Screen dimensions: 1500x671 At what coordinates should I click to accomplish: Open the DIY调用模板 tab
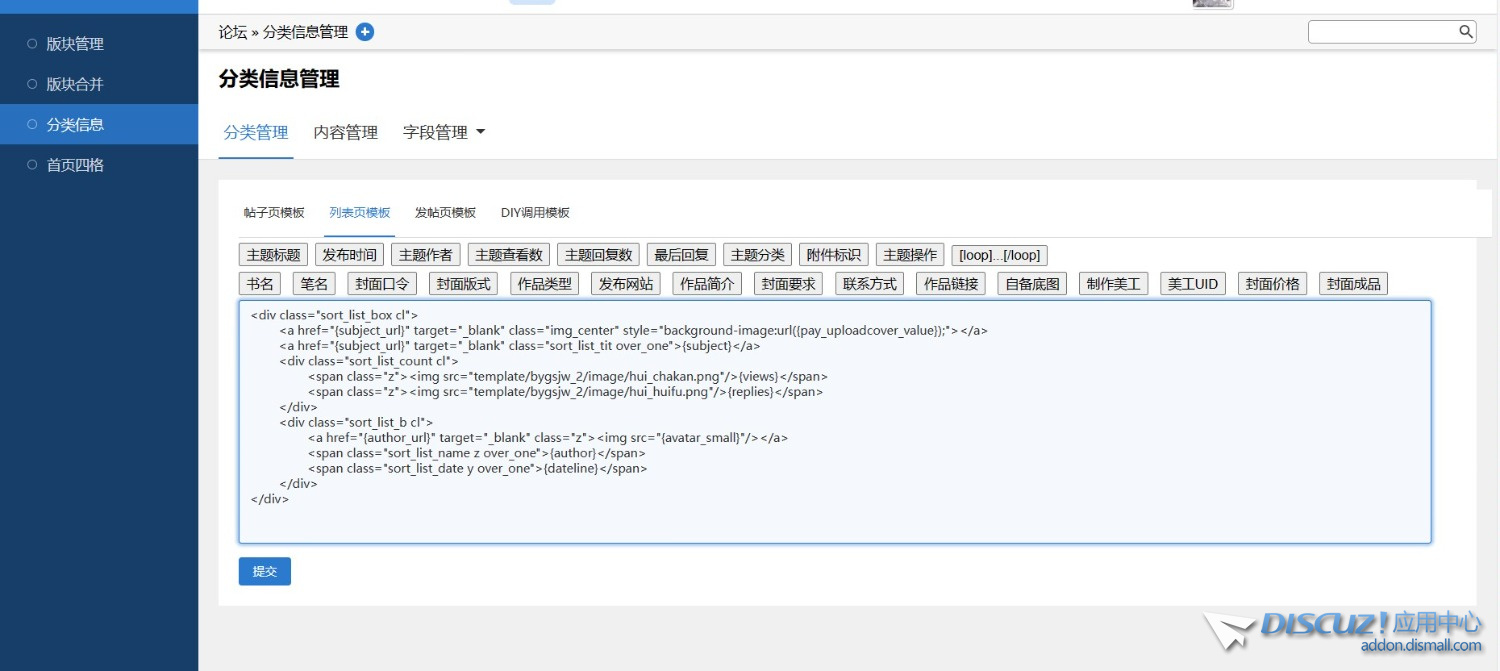click(x=535, y=213)
